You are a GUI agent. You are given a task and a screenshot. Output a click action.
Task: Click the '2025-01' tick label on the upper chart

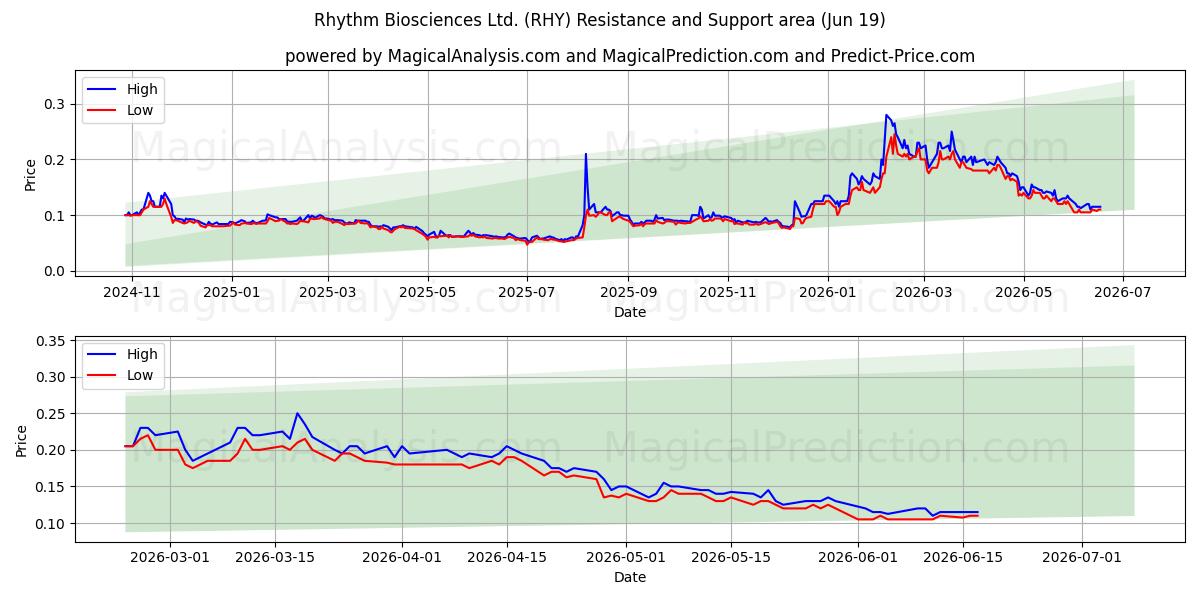point(232,293)
